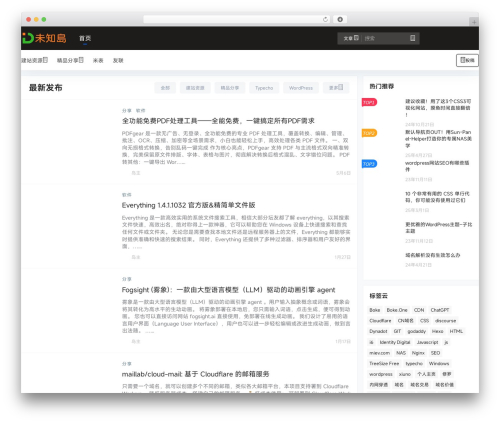
Task: Open the 域名解析没有生效怎么办 post
Action: tap(433, 255)
